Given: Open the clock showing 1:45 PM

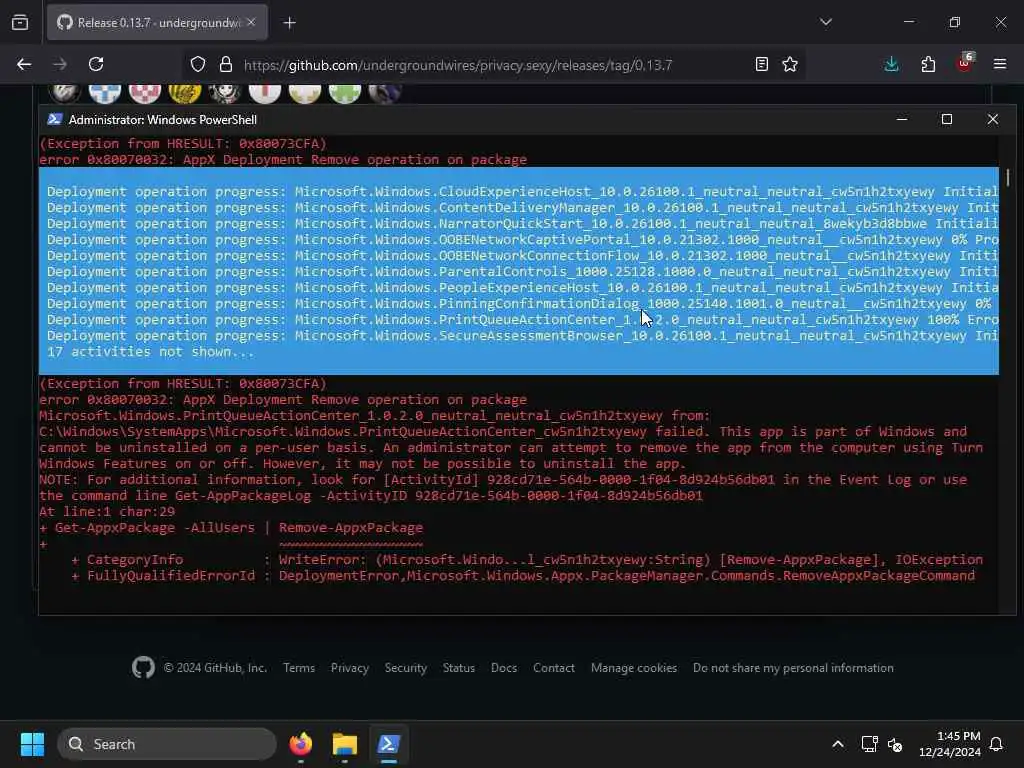Looking at the screenshot, I should click(x=950, y=744).
